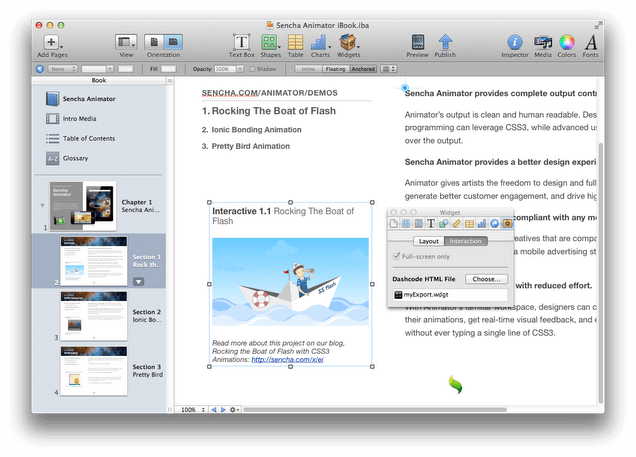Image resolution: width=636 pixels, height=457 pixels.
Task: Click the blue styles drawer button in format bar
Action: tap(40, 69)
